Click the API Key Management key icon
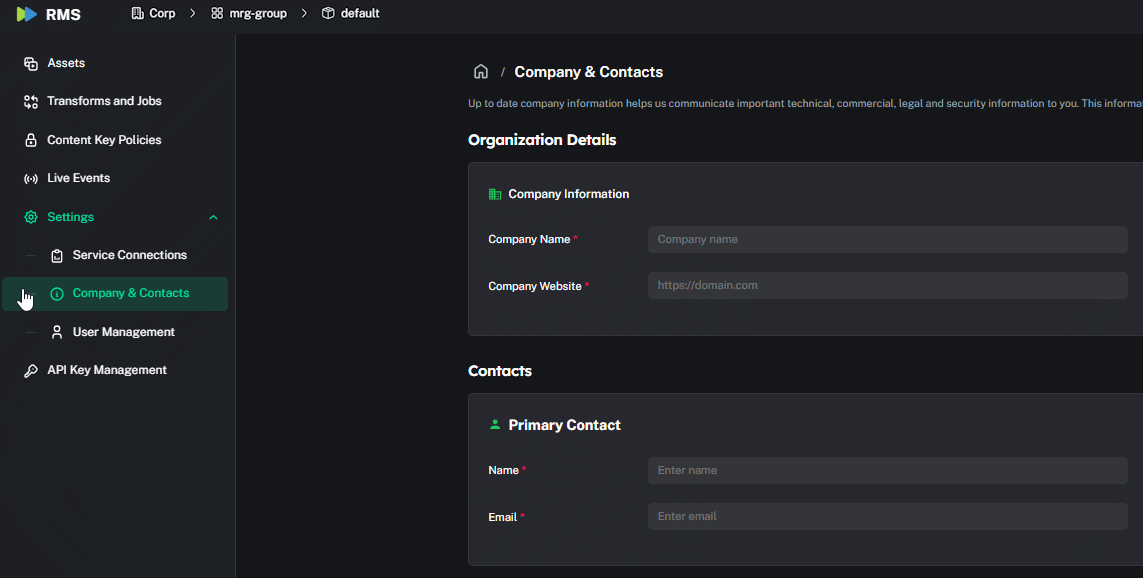This screenshot has width=1143, height=578. 31,371
